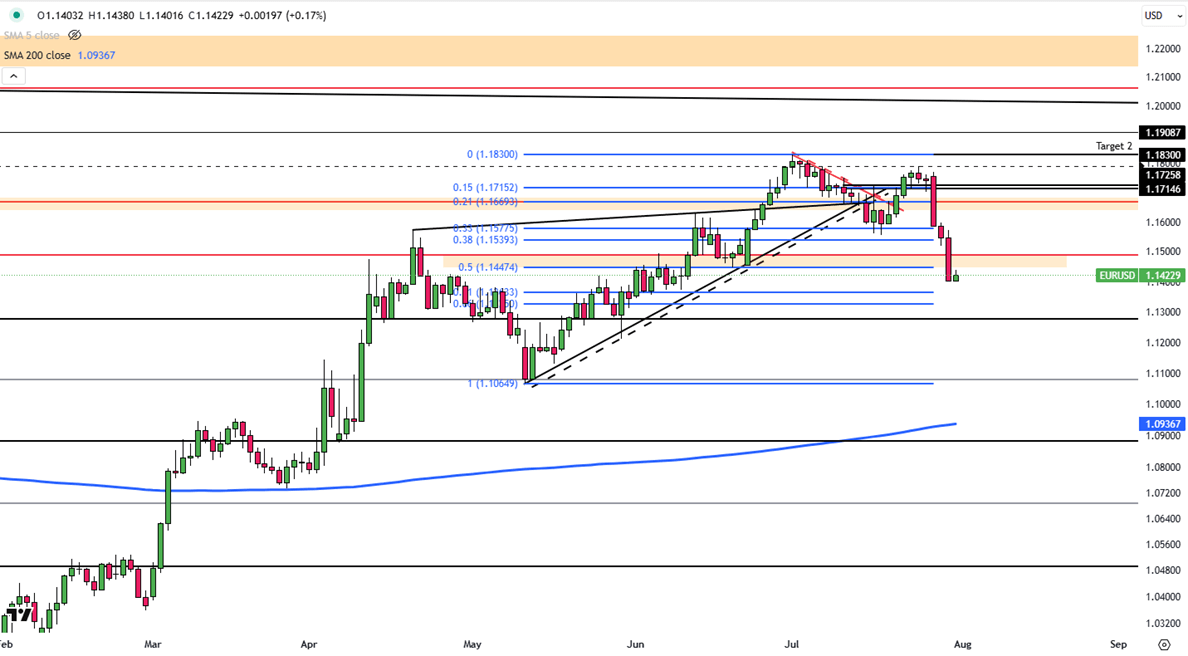This screenshot has height=656, width=1188.
Task: Open chart settings gear in the bottom corner
Action: tap(1164, 645)
